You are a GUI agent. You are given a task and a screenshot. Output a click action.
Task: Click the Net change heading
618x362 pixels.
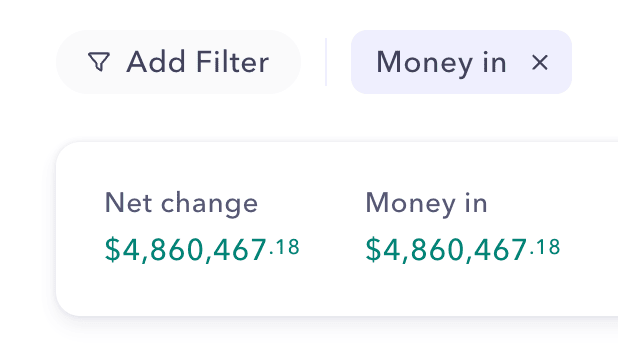click(x=181, y=203)
